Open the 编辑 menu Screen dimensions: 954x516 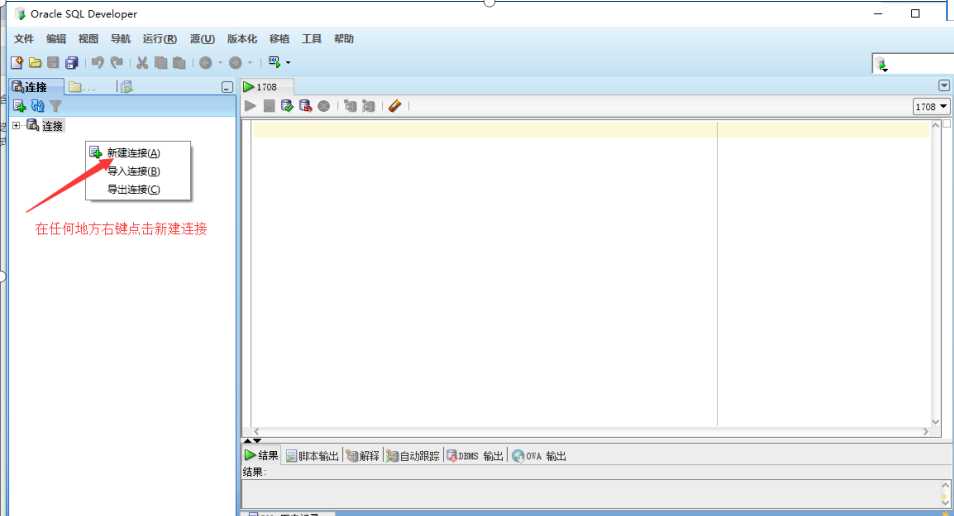(56, 38)
